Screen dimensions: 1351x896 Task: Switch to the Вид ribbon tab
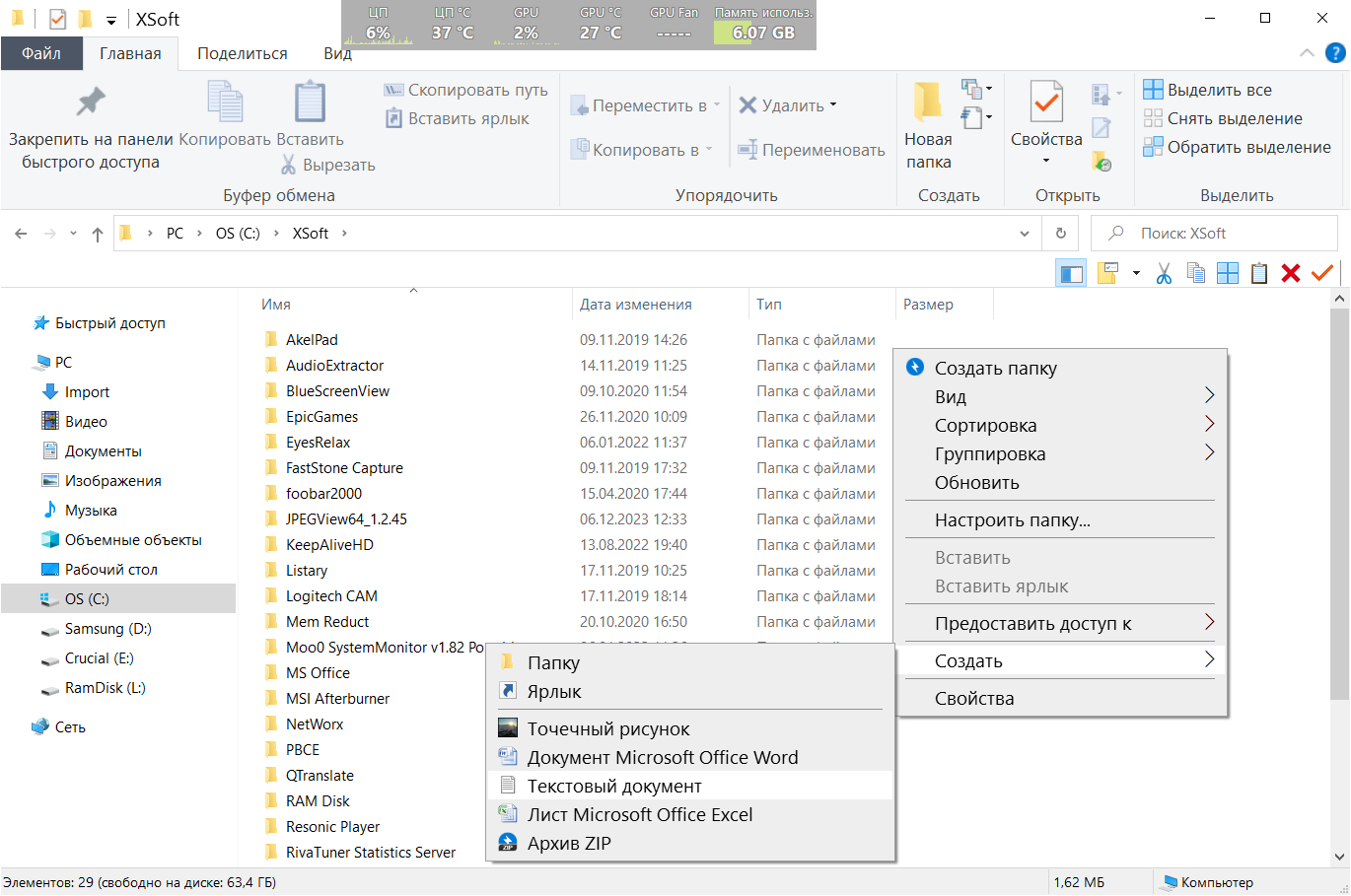[x=337, y=53]
